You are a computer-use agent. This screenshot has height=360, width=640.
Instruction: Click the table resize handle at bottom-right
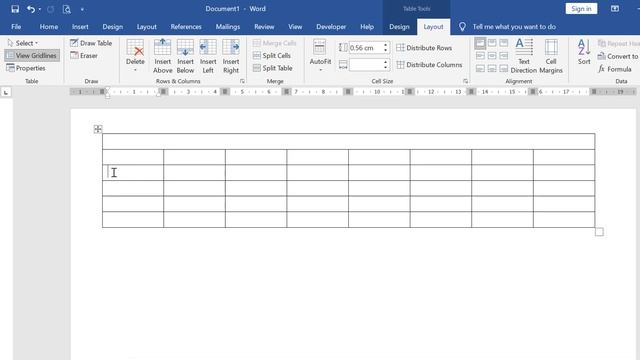(x=599, y=232)
